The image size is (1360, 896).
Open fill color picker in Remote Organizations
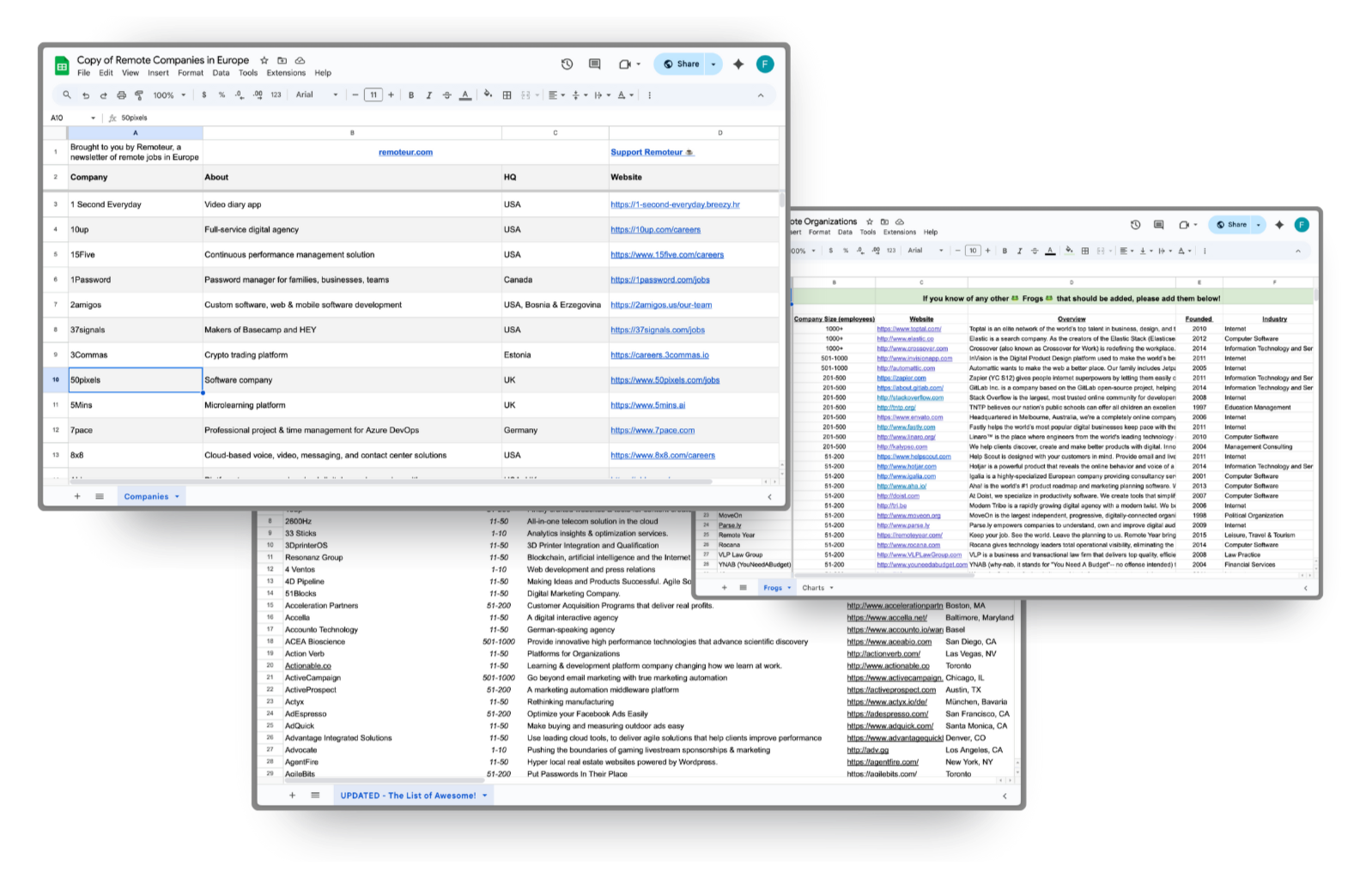[1068, 251]
